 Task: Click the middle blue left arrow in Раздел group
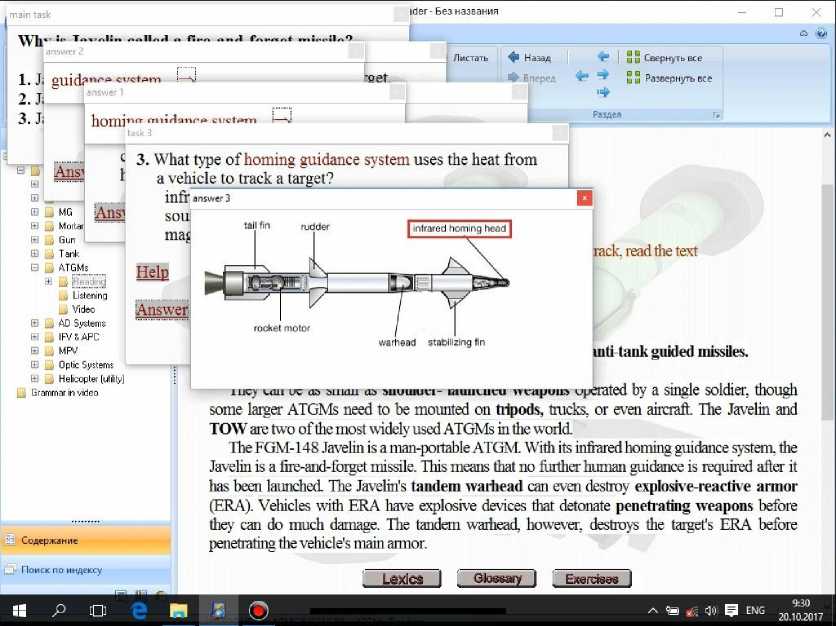tap(582, 76)
